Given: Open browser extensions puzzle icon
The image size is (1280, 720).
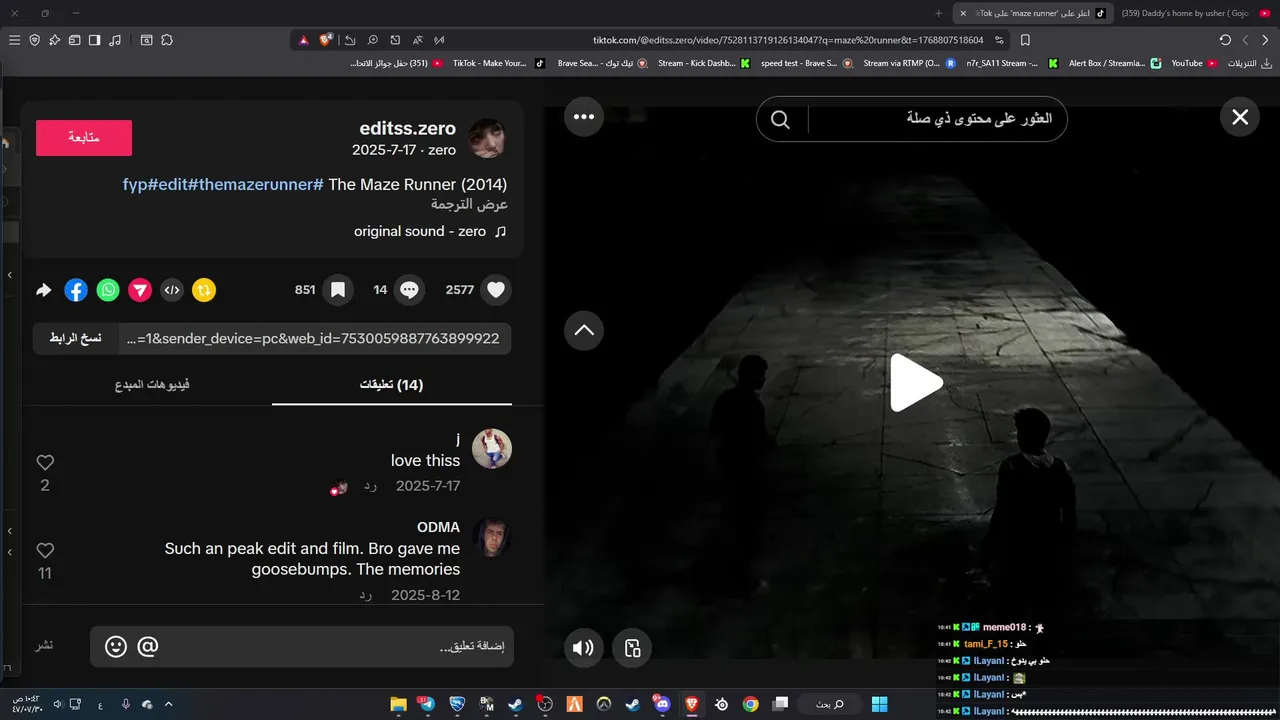Looking at the screenshot, I should tap(167, 40).
